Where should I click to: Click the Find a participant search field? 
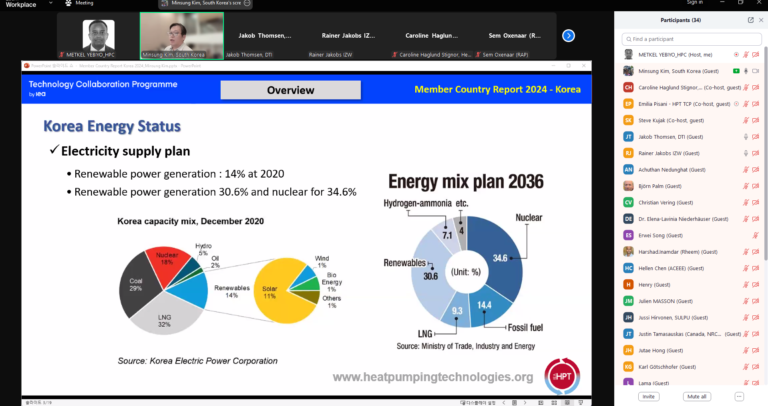coord(691,39)
